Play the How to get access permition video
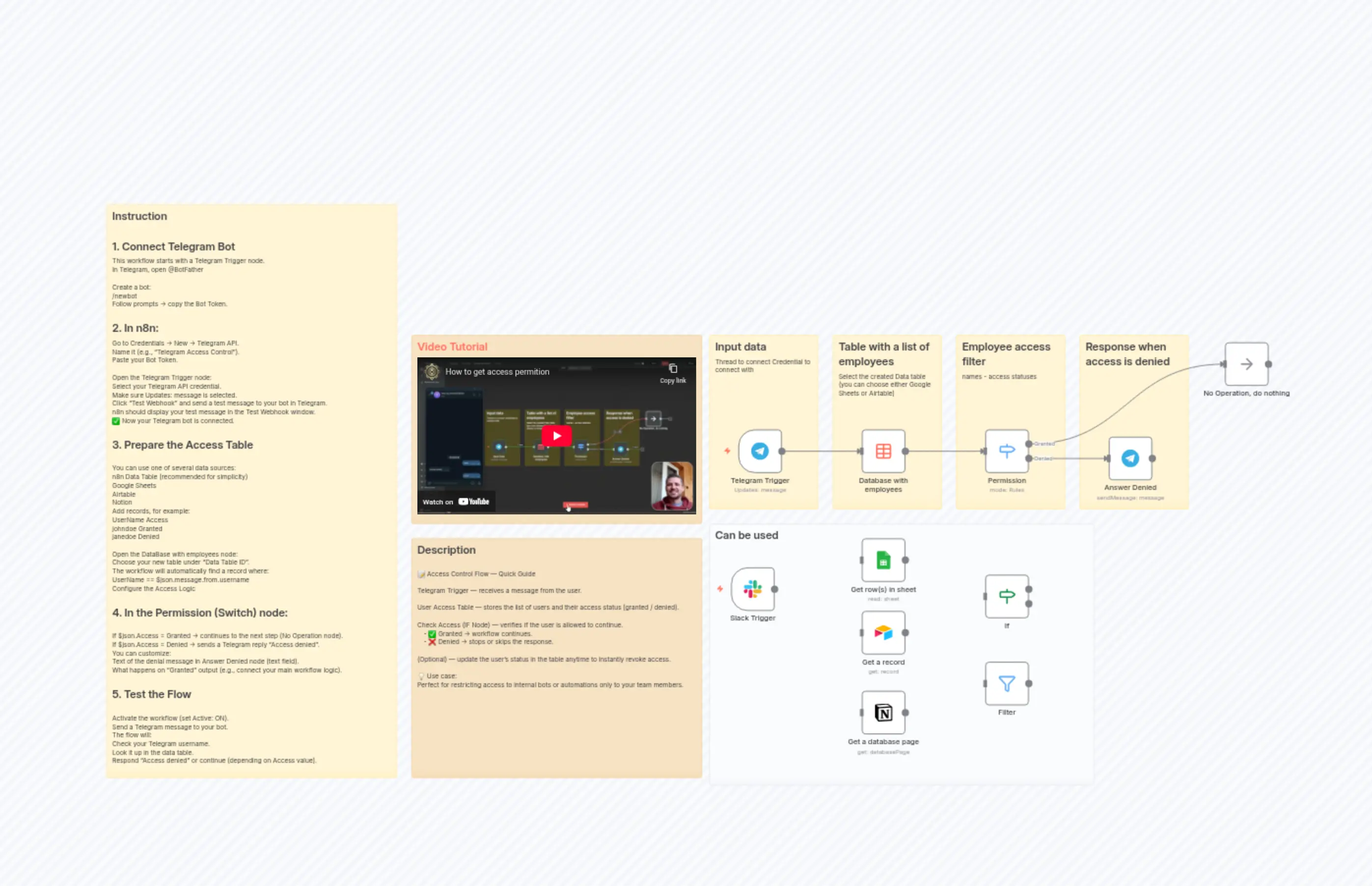Viewport: 1372px width, 886px height. click(x=556, y=435)
